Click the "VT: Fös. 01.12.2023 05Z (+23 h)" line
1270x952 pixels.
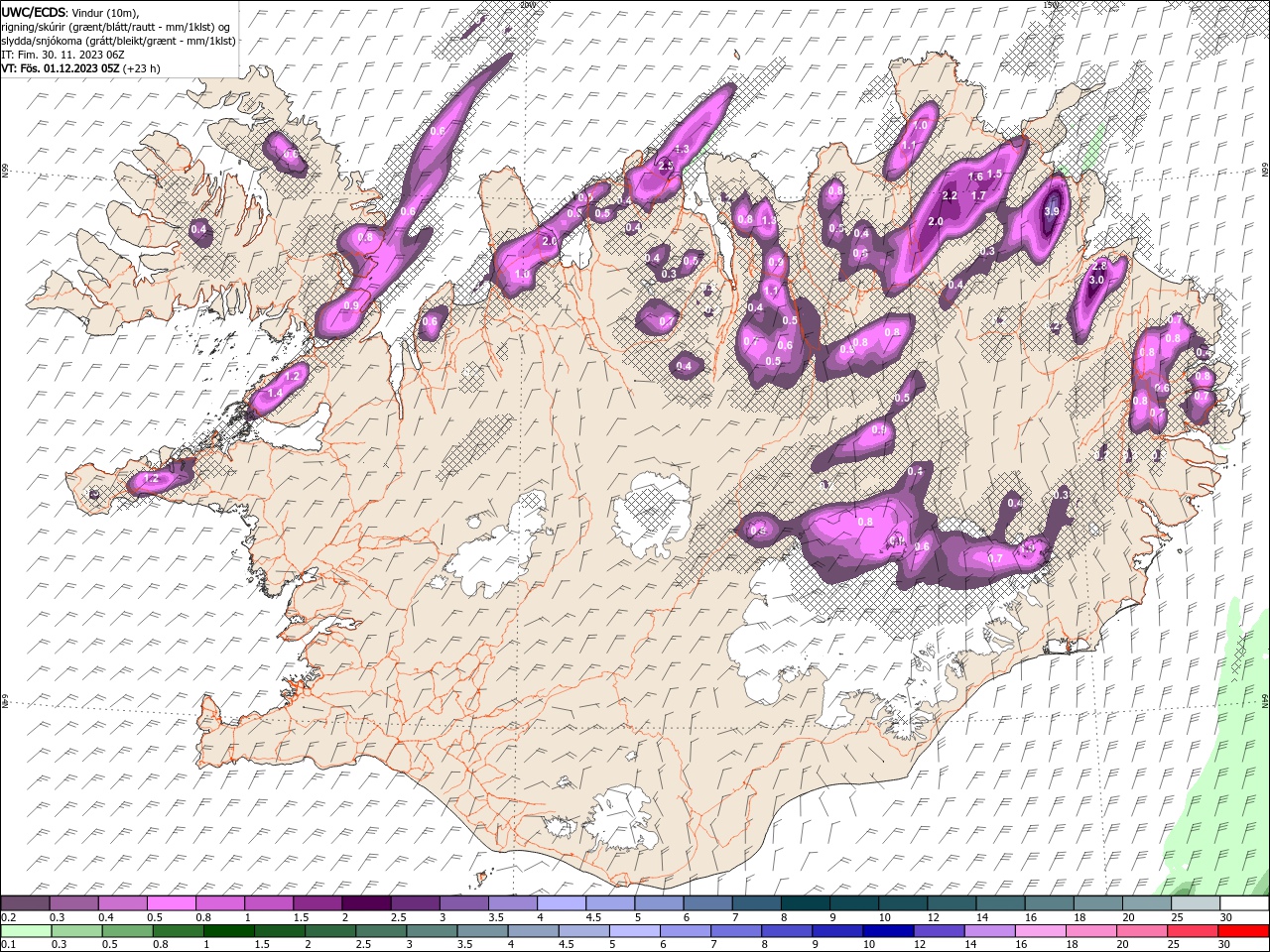click(x=81, y=68)
